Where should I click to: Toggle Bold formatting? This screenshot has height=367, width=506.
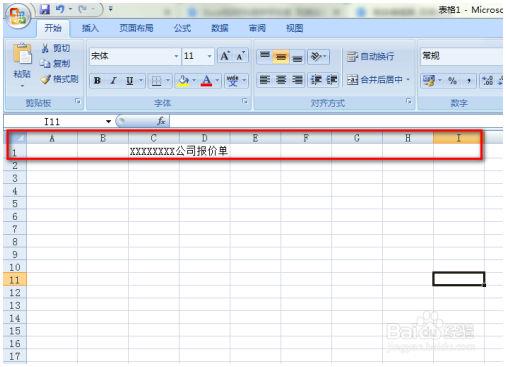tap(97, 81)
